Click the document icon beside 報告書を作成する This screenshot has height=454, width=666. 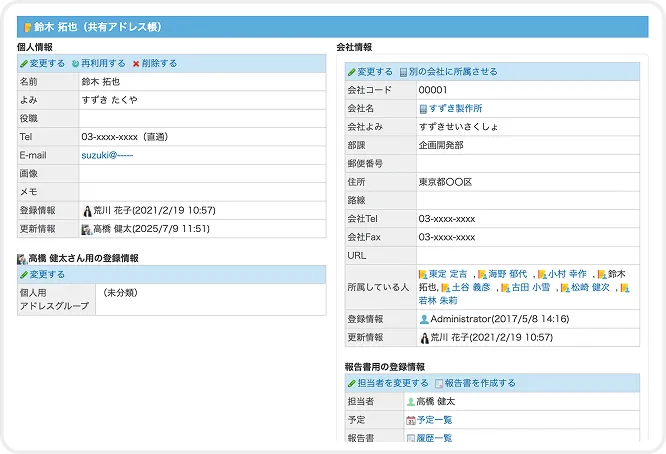pos(439,383)
